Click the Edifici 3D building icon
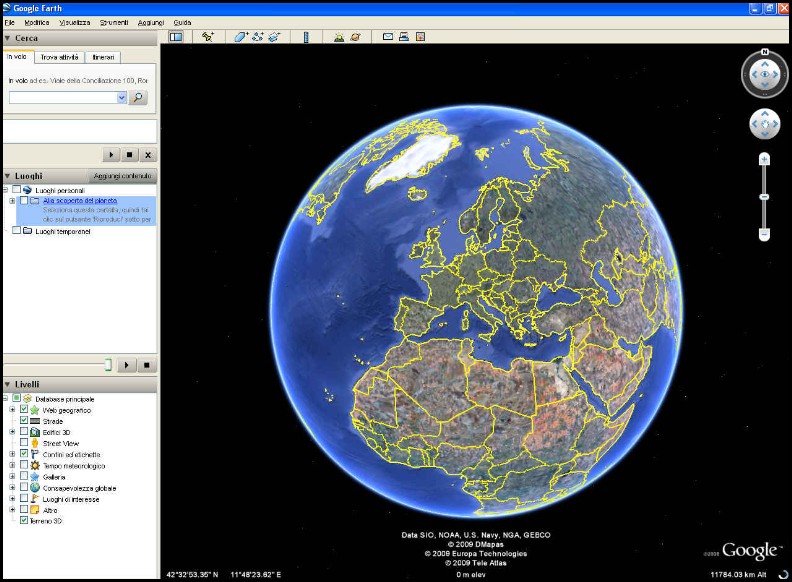The image size is (792, 582). click(x=34, y=432)
